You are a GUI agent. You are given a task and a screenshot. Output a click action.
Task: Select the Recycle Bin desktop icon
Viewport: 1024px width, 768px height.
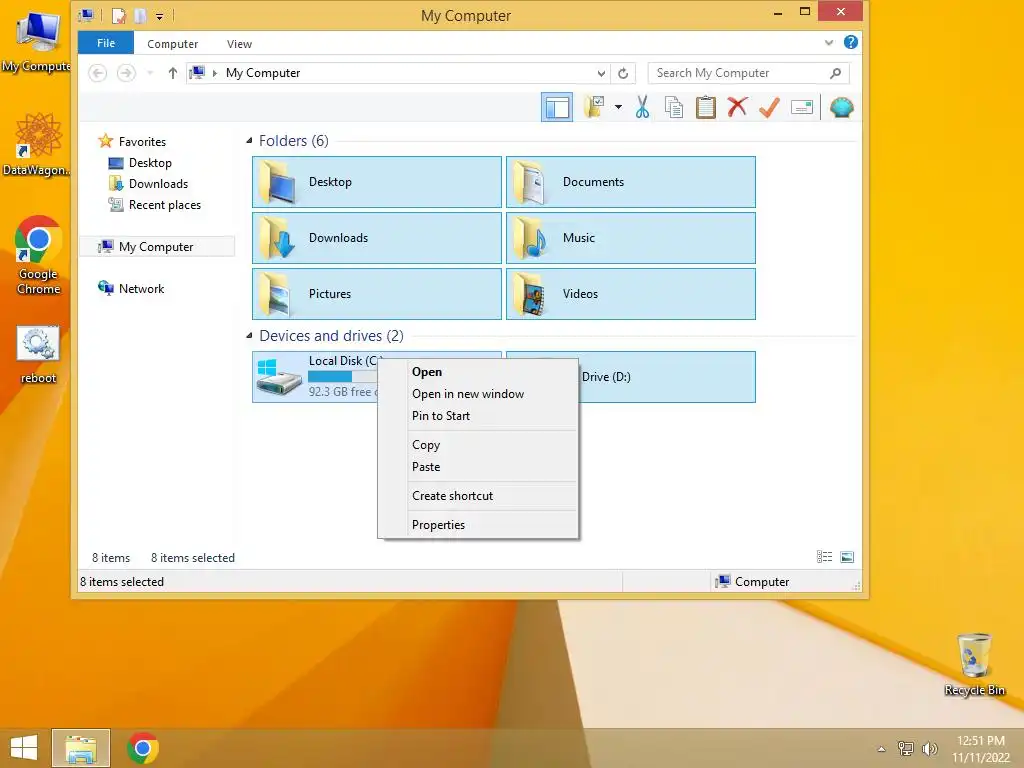pyautogui.click(x=974, y=664)
